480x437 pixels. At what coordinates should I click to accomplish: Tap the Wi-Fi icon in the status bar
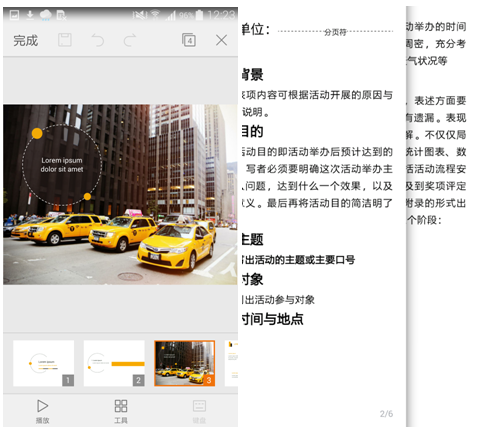[155, 15]
